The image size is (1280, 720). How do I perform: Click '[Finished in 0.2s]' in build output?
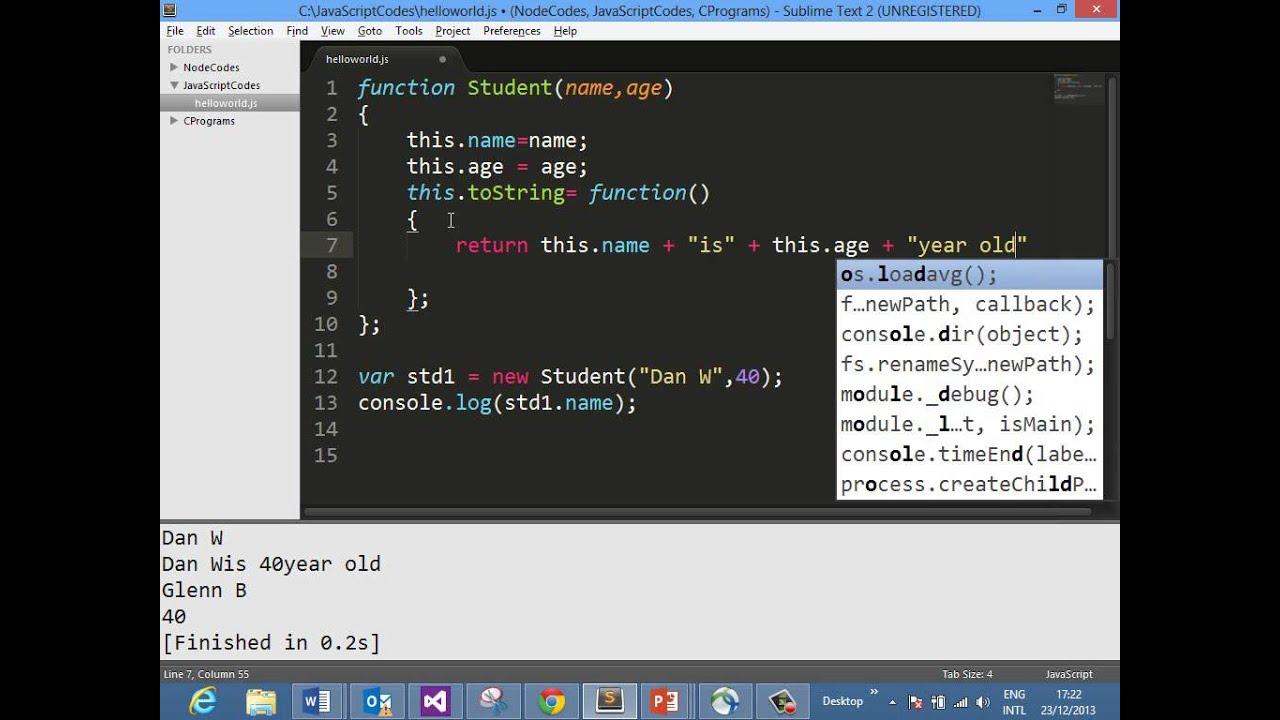point(271,642)
